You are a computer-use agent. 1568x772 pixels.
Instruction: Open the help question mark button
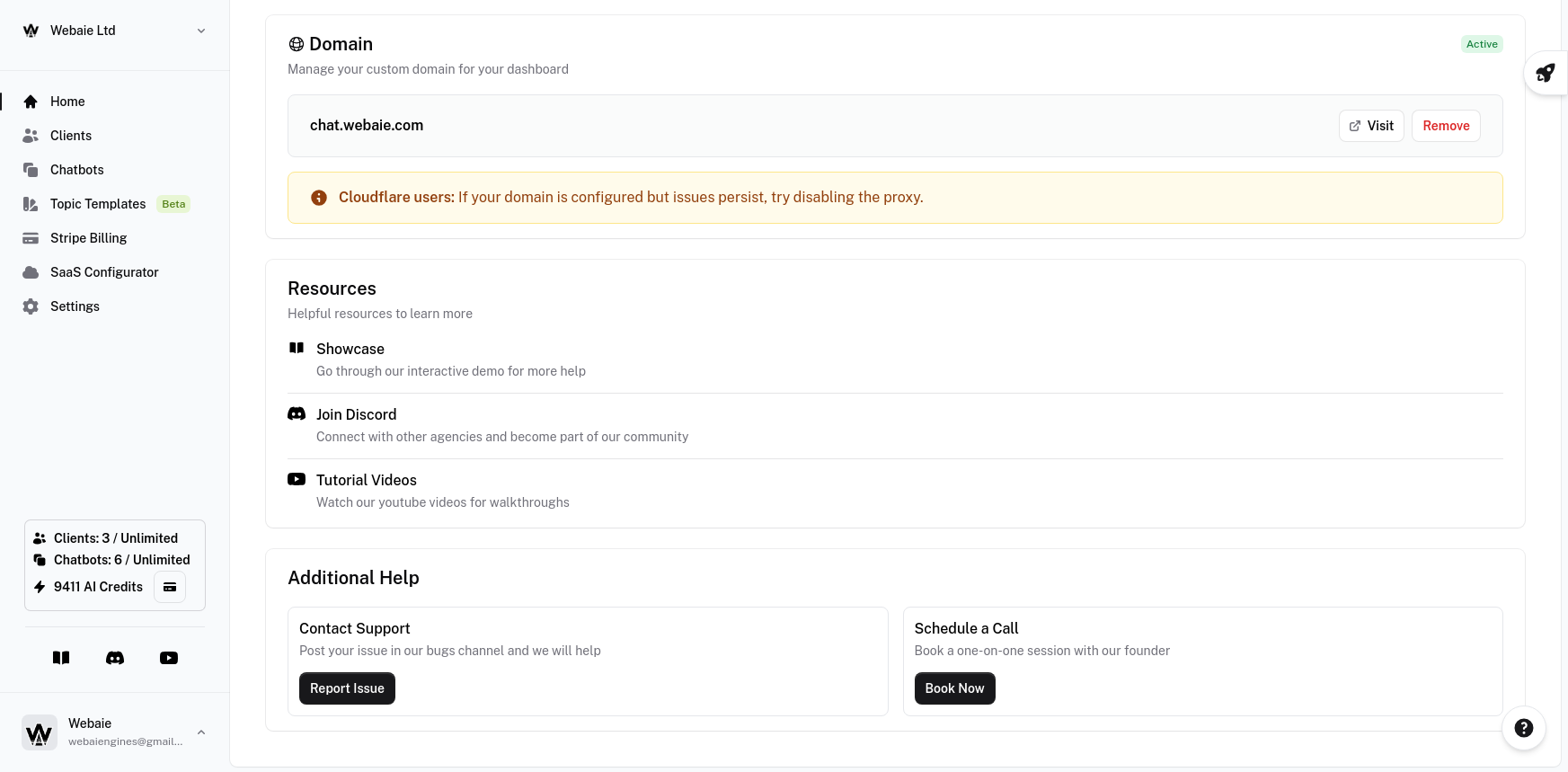coord(1523,728)
